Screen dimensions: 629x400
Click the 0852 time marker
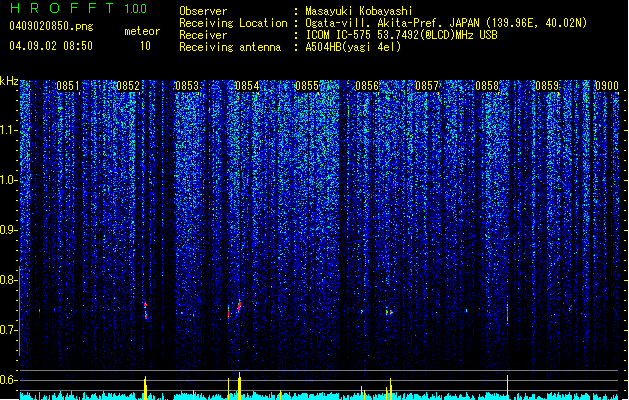pyautogui.click(x=128, y=86)
